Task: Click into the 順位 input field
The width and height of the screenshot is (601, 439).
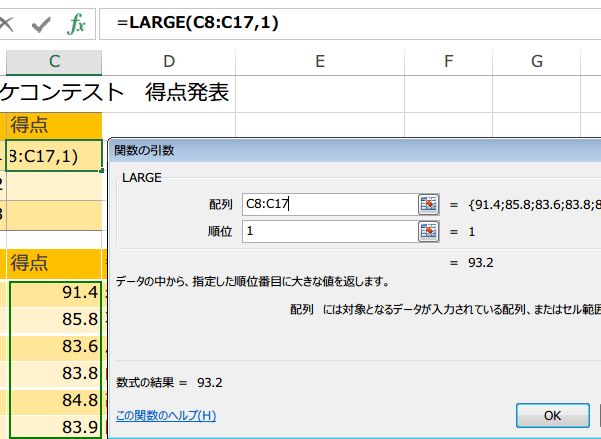Action: (330, 232)
